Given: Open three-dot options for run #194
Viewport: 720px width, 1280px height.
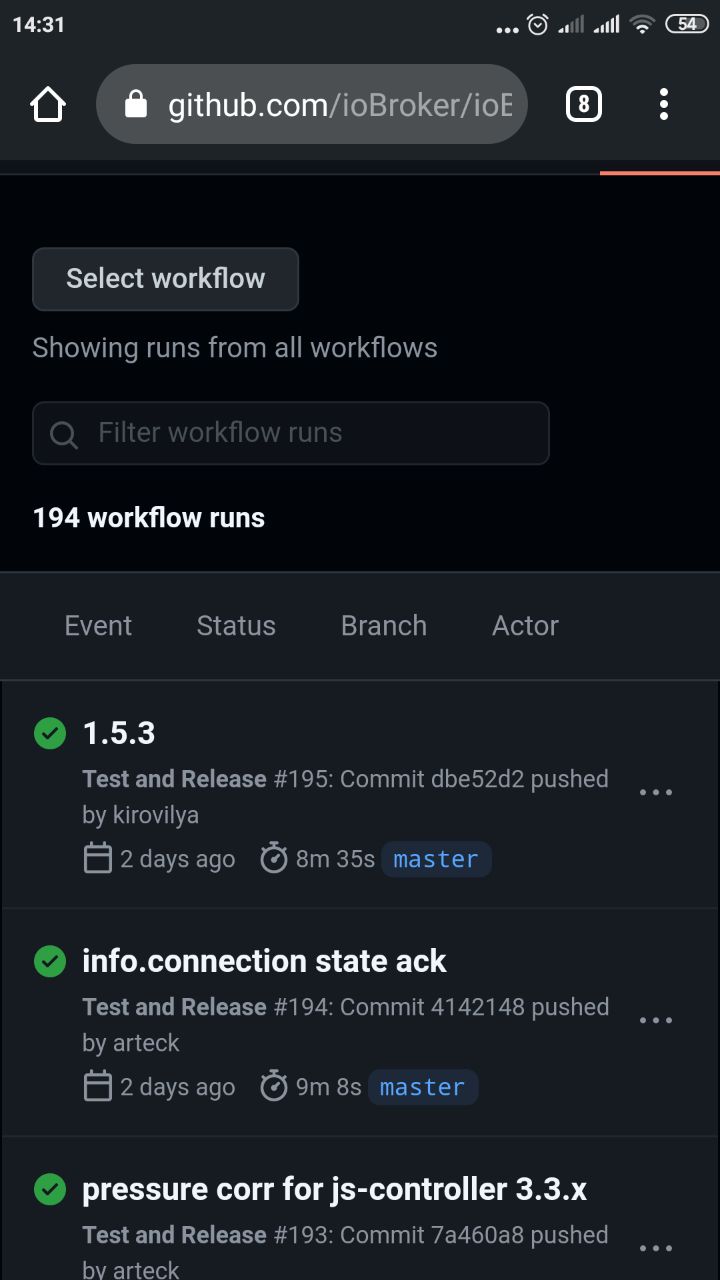Looking at the screenshot, I should coord(656,1020).
